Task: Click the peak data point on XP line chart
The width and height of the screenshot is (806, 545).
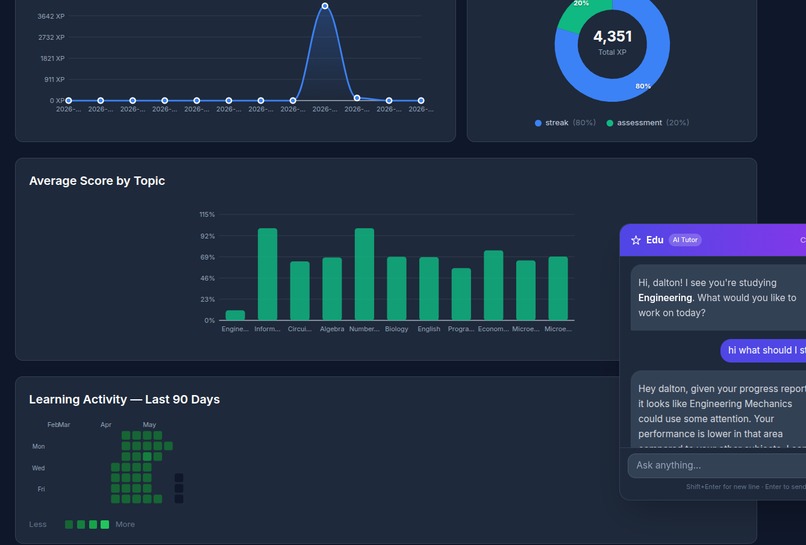Action: [325, 6]
